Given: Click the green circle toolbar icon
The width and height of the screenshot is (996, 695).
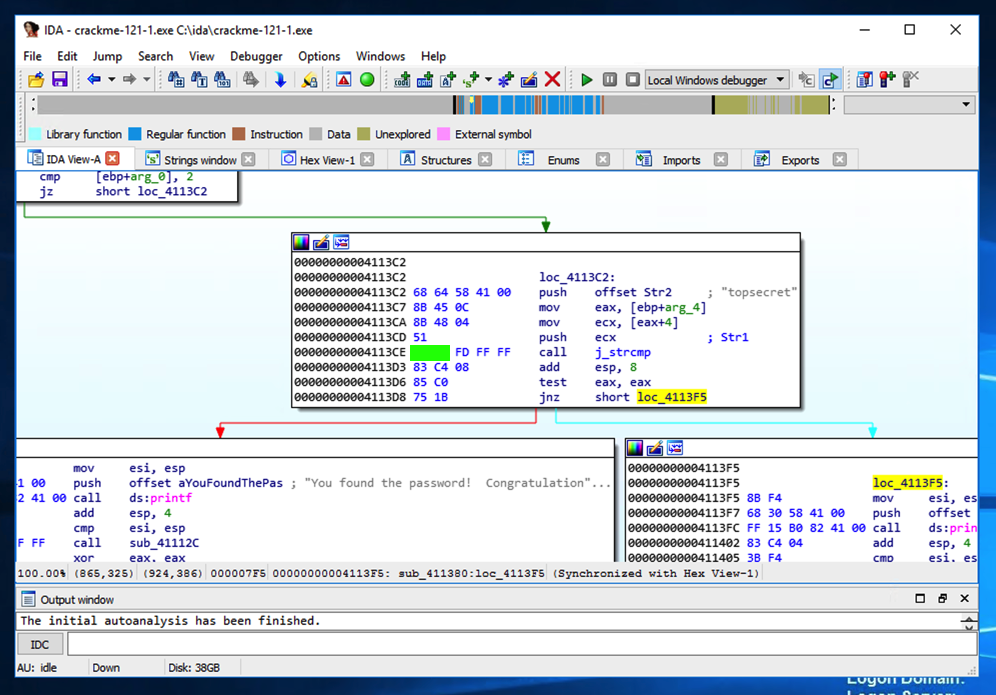Looking at the screenshot, I should pos(367,80).
